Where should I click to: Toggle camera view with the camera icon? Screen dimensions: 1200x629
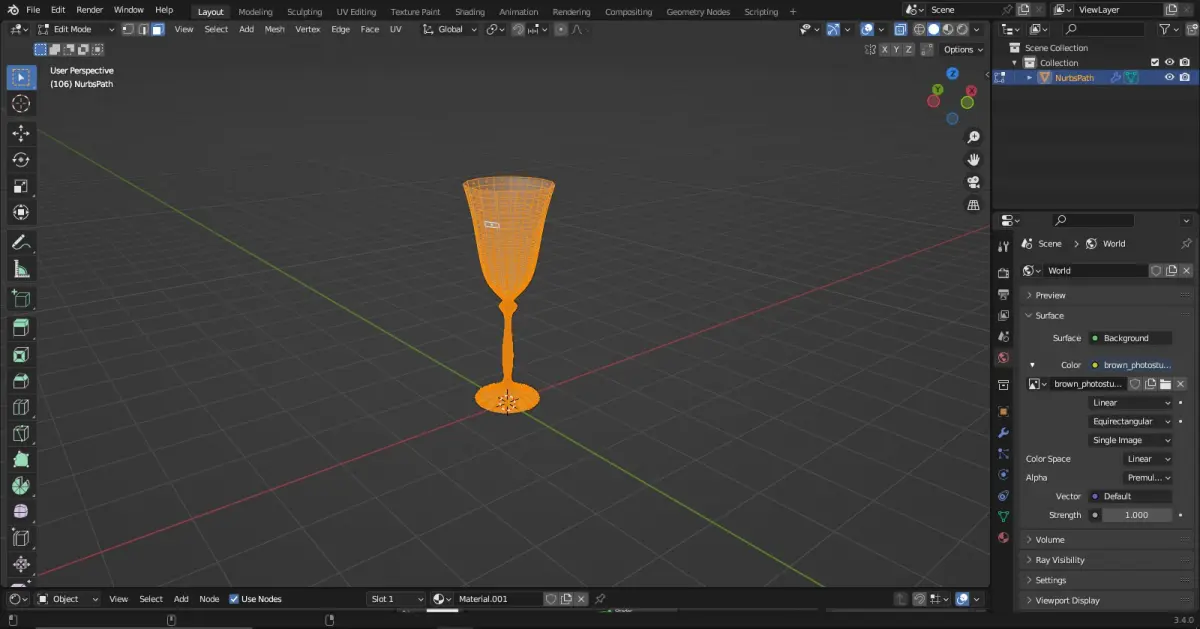[x=973, y=182]
